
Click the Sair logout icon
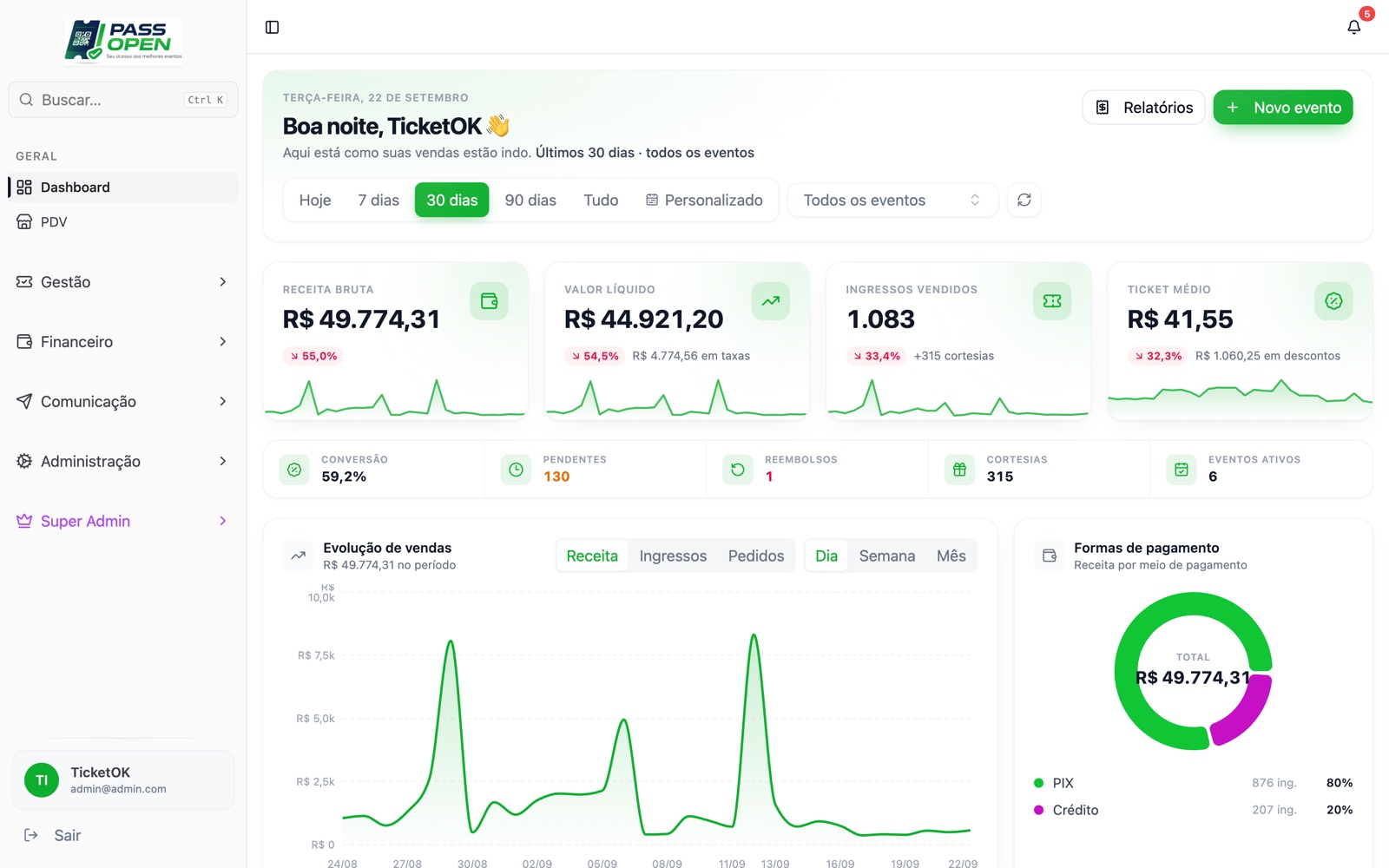click(x=31, y=835)
